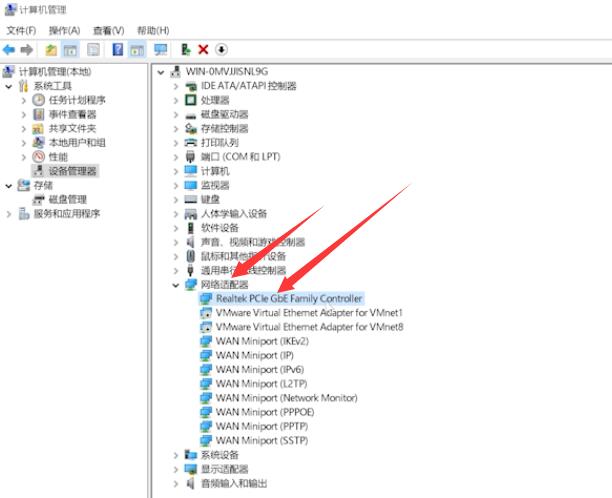This screenshot has height=498, width=612.
Task: Click the red X uninstall device icon
Action: [203, 50]
